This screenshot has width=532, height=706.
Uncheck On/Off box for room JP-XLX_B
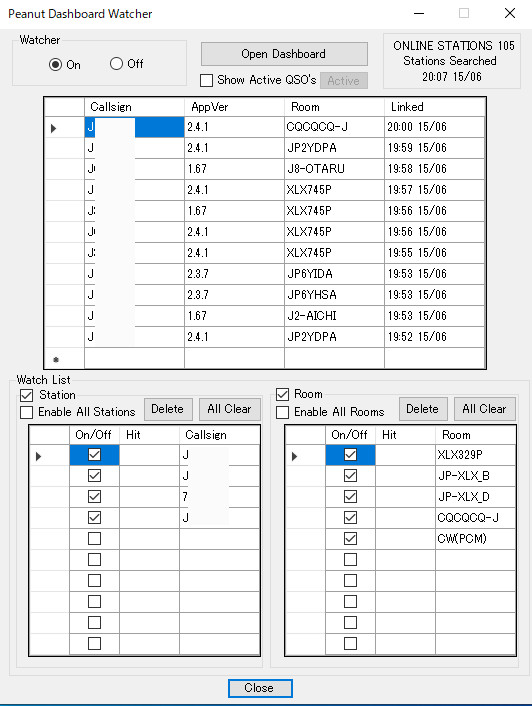pyautogui.click(x=350, y=475)
